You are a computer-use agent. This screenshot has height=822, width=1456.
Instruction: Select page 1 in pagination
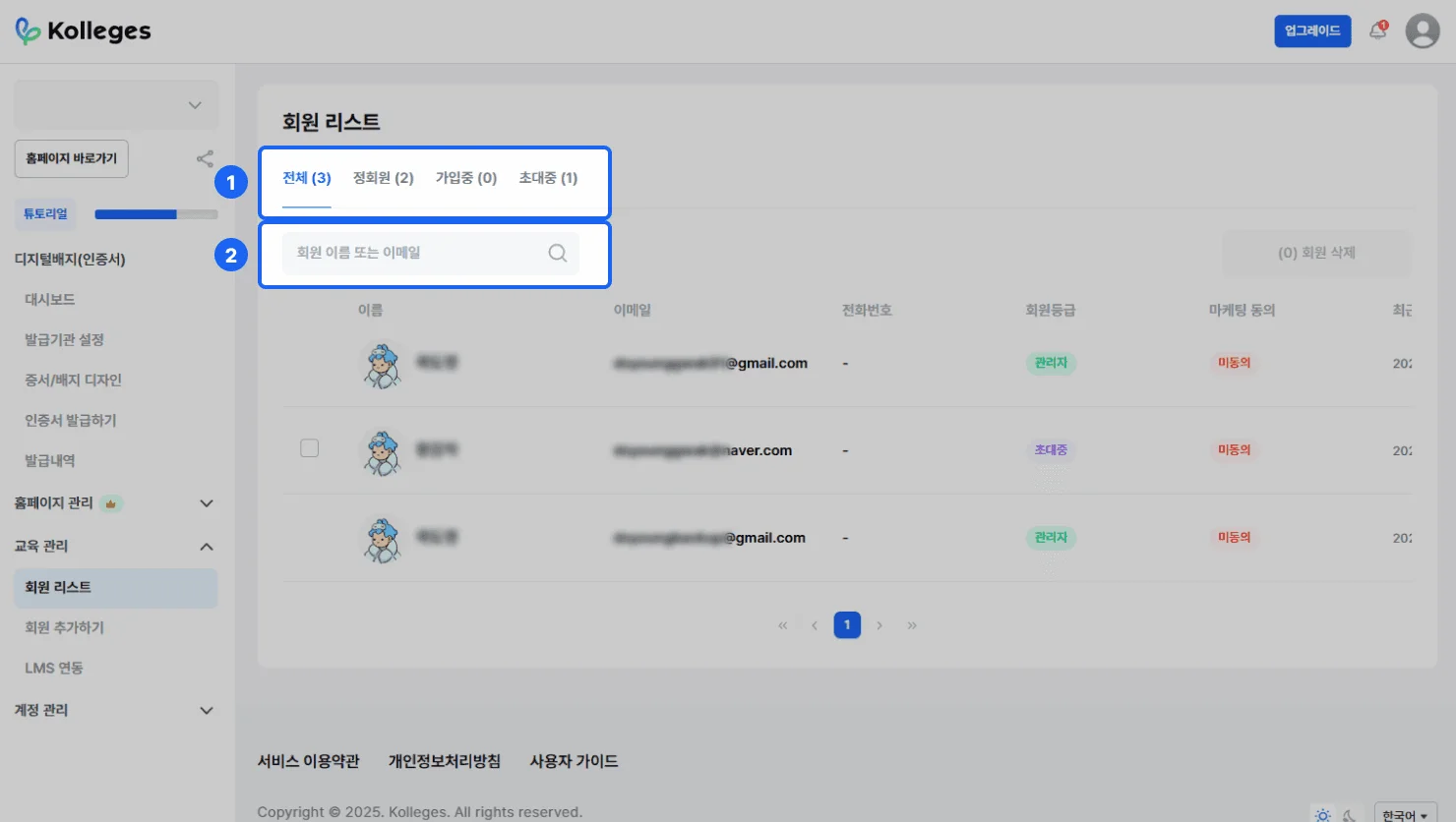(x=847, y=625)
